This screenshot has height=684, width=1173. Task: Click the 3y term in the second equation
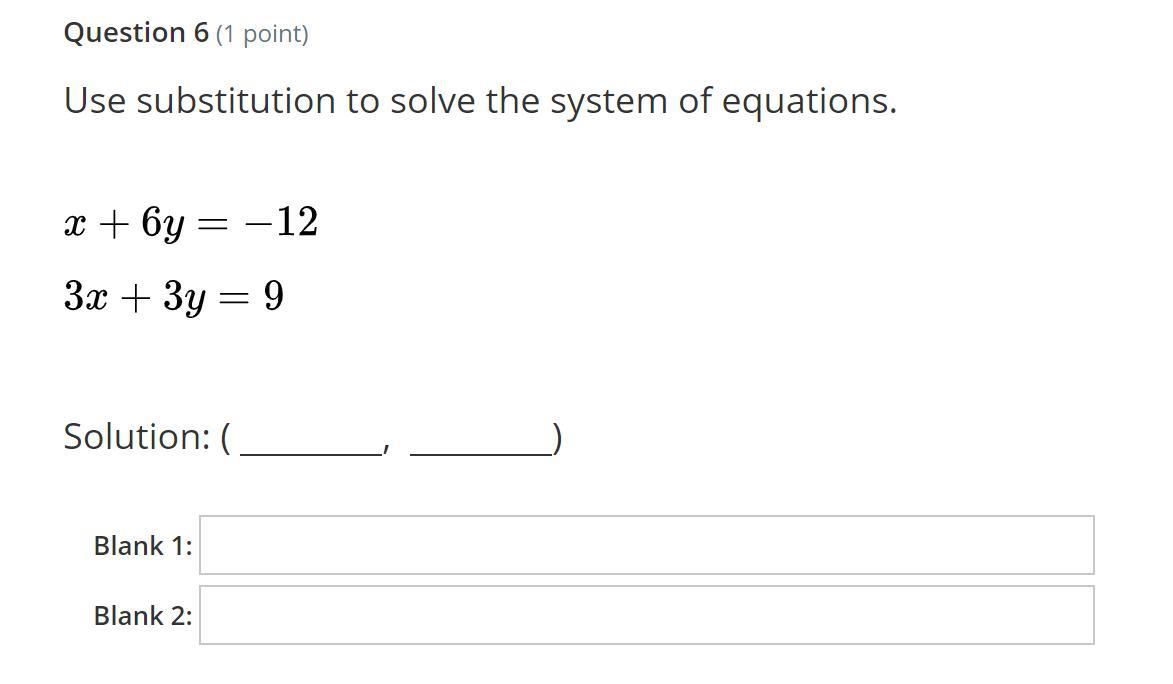point(184,297)
